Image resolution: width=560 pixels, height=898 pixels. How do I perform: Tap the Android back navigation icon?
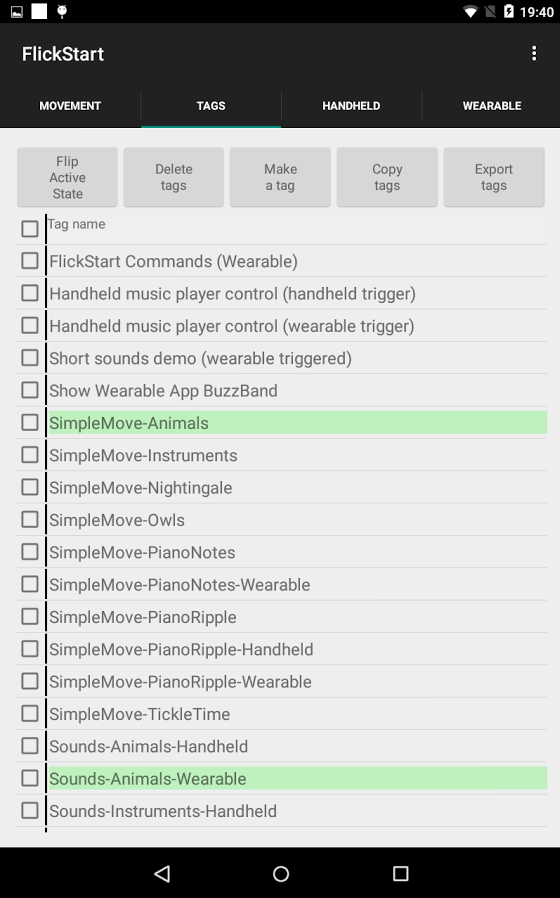point(163,873)
